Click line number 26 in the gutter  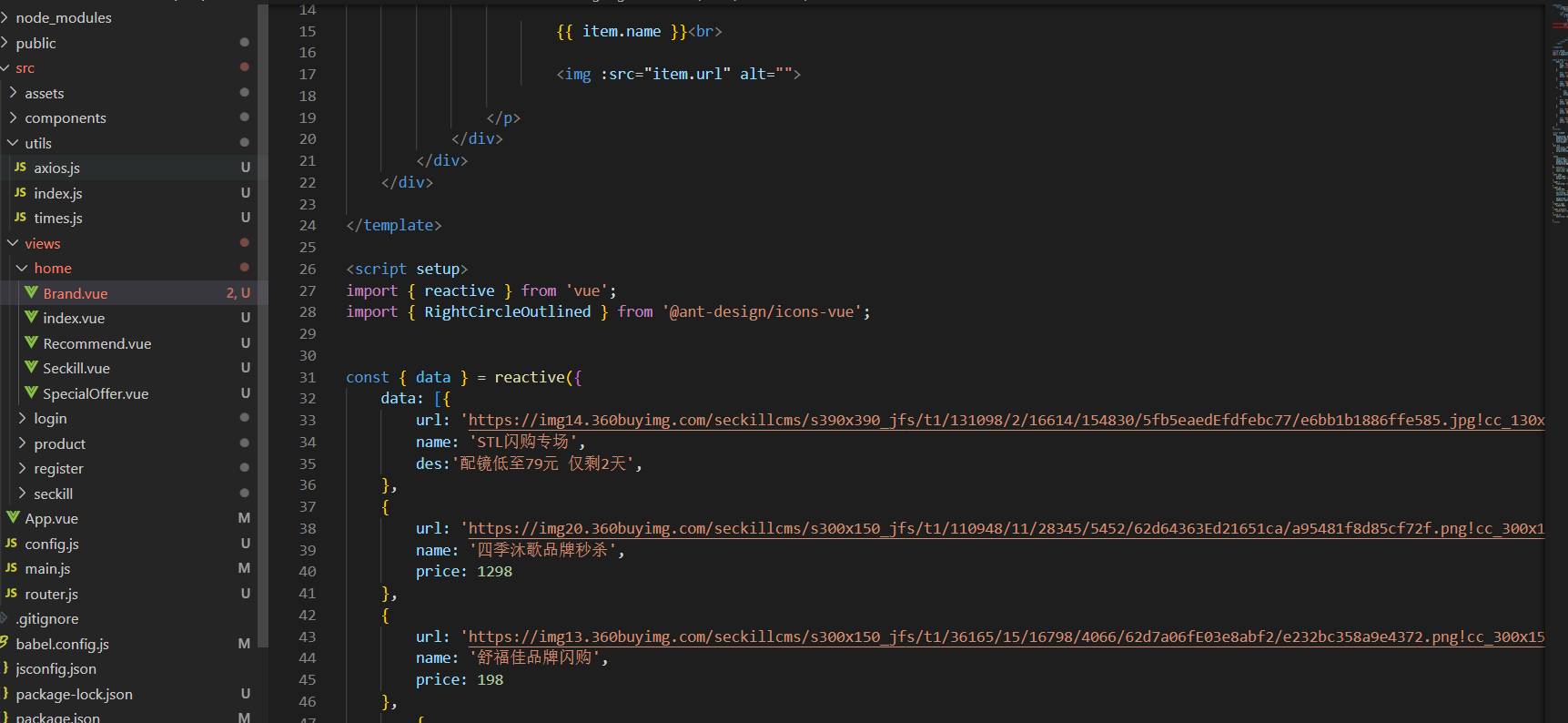pos(308,269)
